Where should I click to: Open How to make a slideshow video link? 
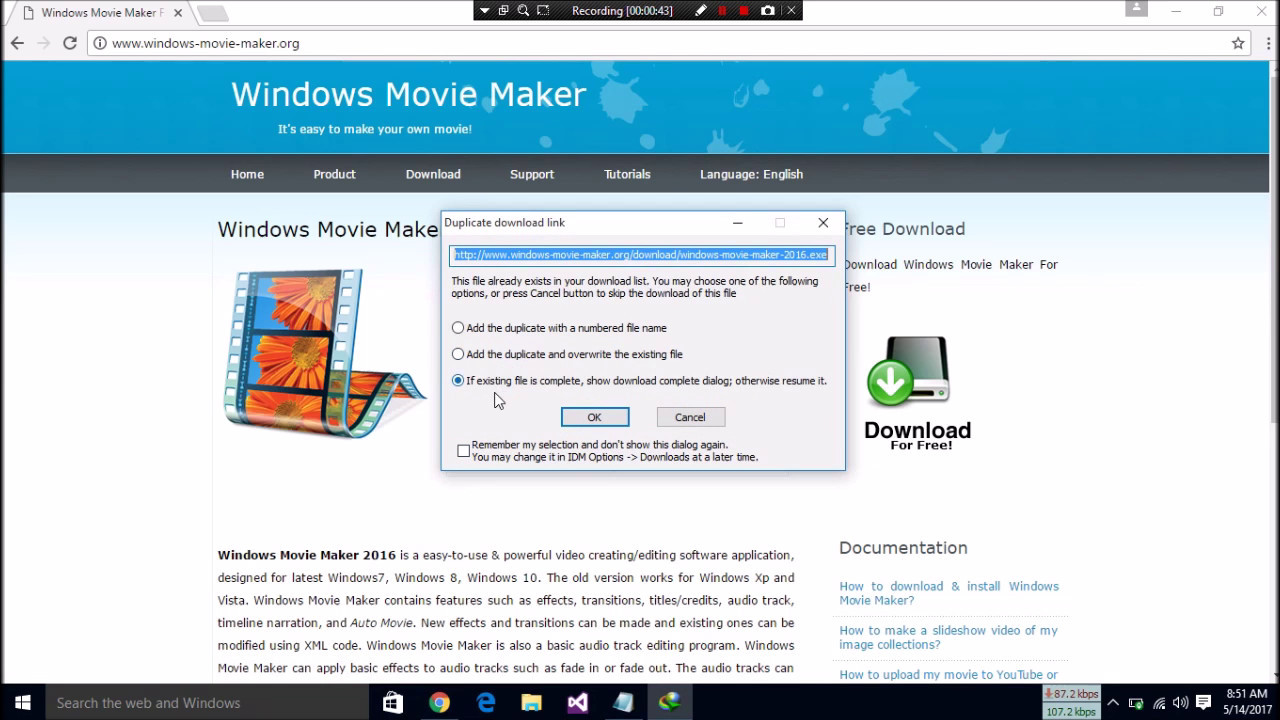[948, 637]
